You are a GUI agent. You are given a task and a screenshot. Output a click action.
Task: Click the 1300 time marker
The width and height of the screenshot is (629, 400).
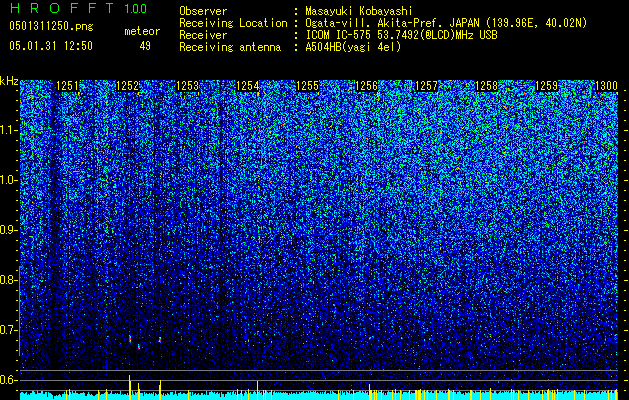tap(606, 86)
